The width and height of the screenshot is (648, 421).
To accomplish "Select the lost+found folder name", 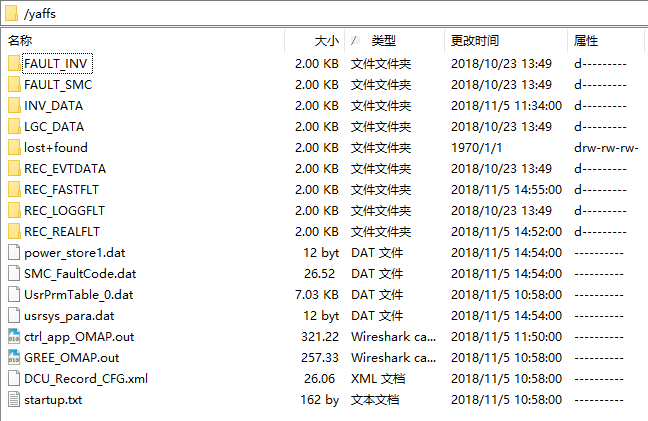I will [56, 147].
